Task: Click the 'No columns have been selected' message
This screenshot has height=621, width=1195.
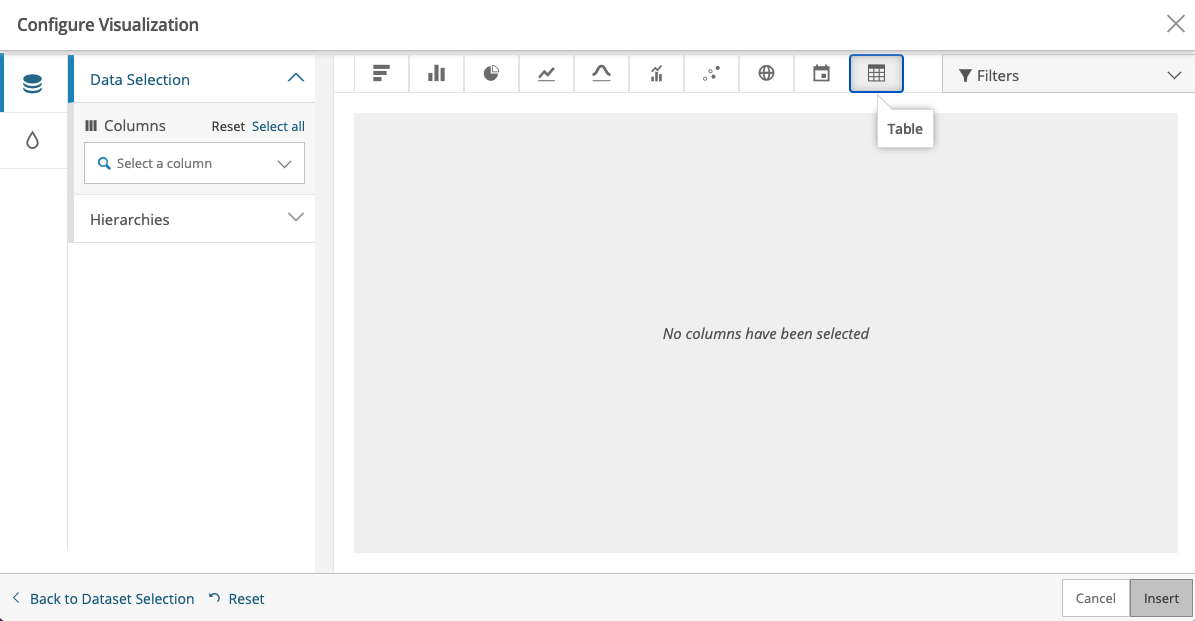Action: (x=766, y=334)
